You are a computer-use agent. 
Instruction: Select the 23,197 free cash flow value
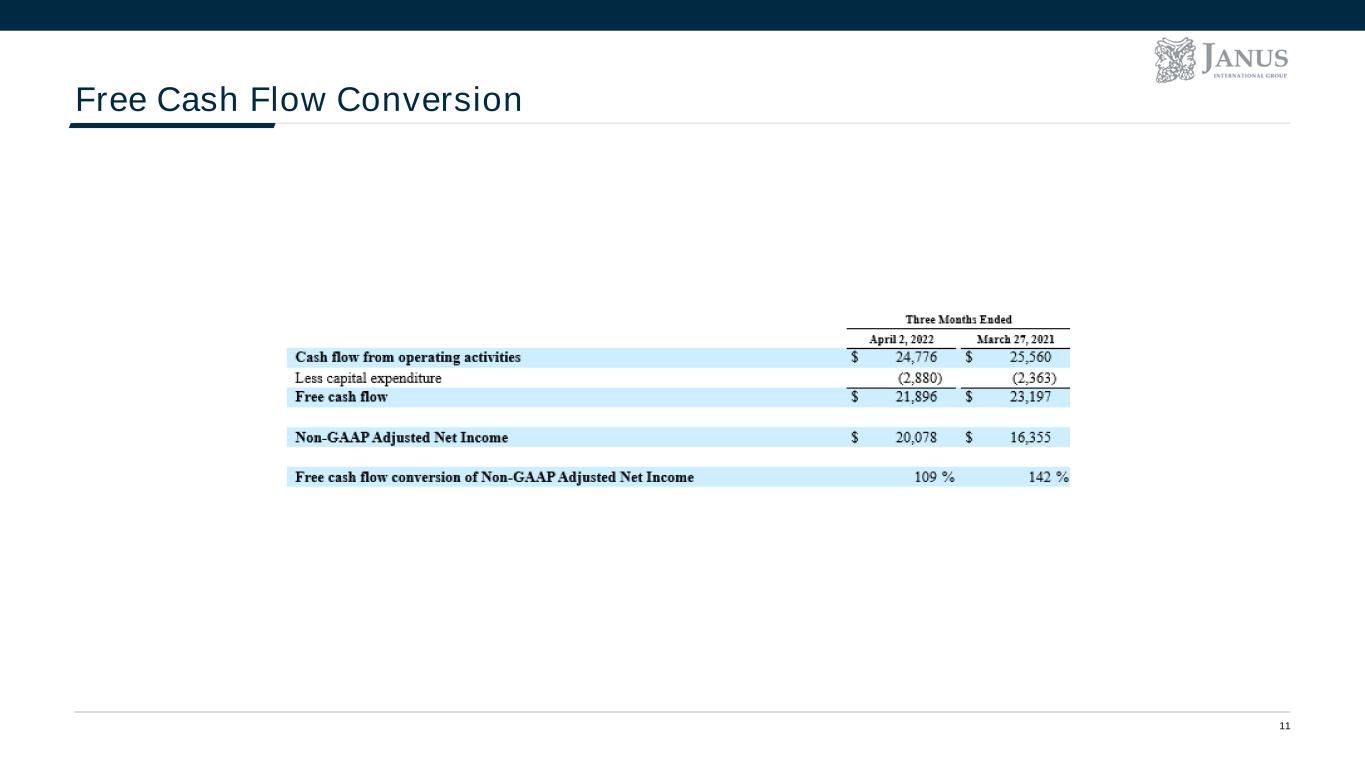click(1030, 397)
